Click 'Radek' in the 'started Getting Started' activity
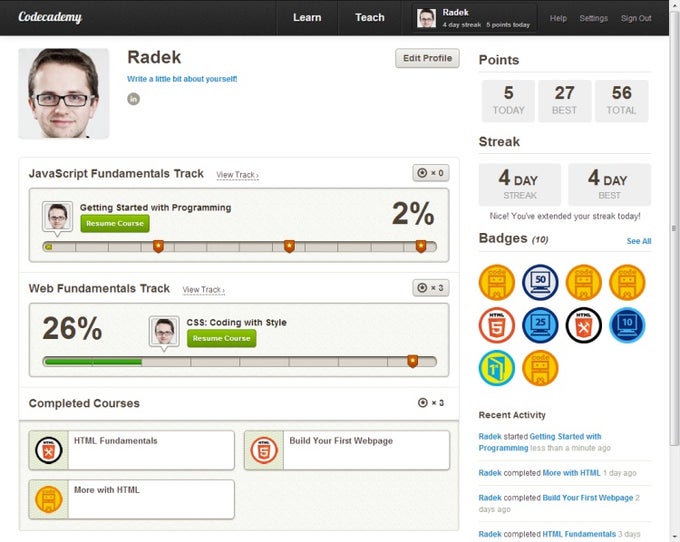The height and width of the screenshot is (542, 680). tap(490, 437)
